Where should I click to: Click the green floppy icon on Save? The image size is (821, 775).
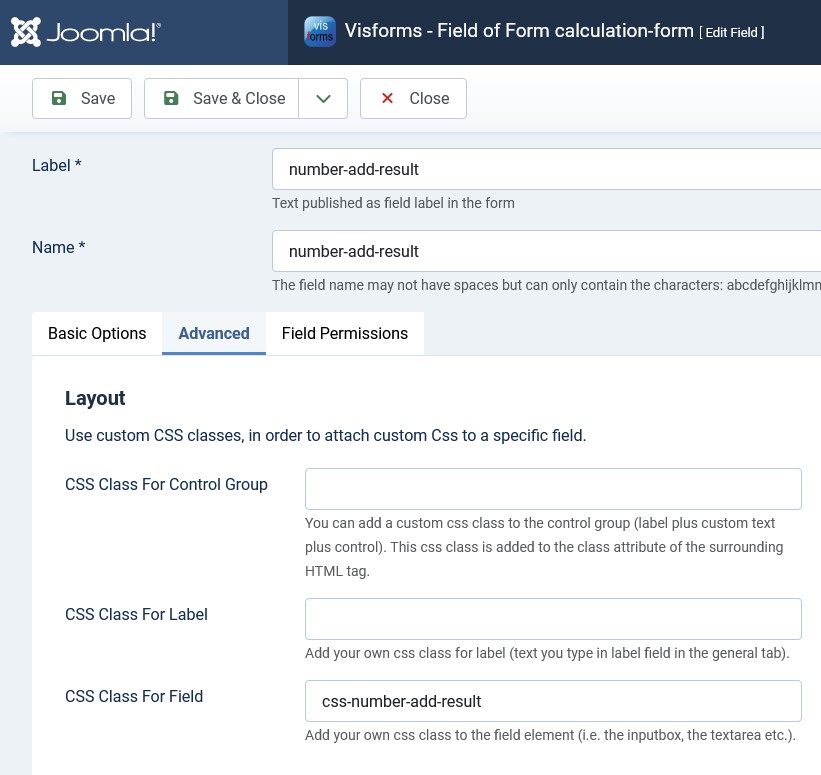click(59, 98)
